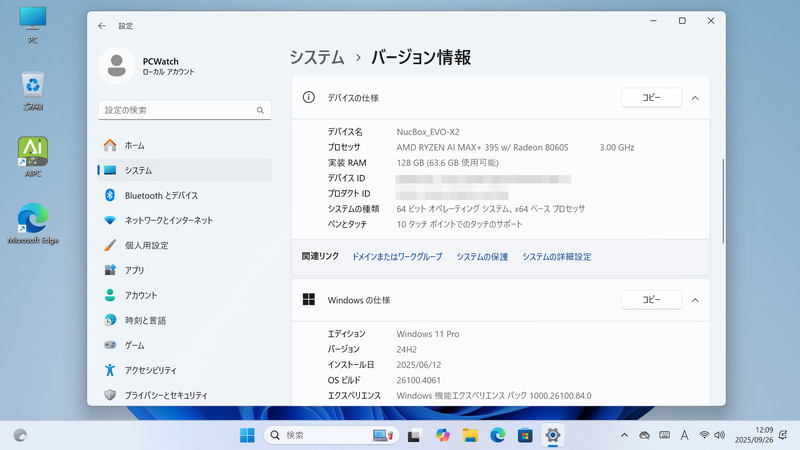800x450 pixels.
Task: Open Microsoft Edge from the taskbar
Action: pos(497,435)
